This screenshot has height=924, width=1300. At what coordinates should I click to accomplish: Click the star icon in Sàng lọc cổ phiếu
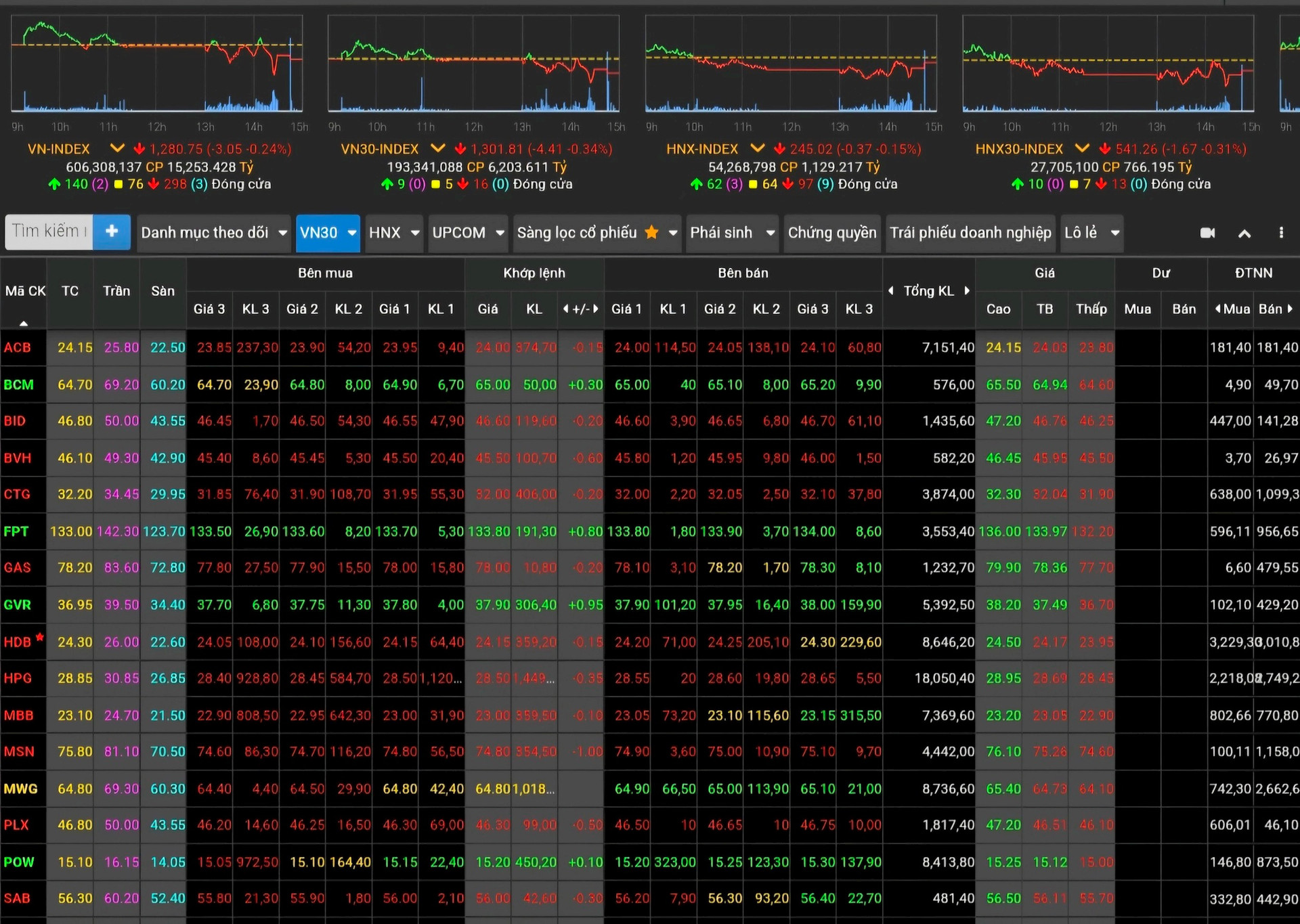pos(651,232)
